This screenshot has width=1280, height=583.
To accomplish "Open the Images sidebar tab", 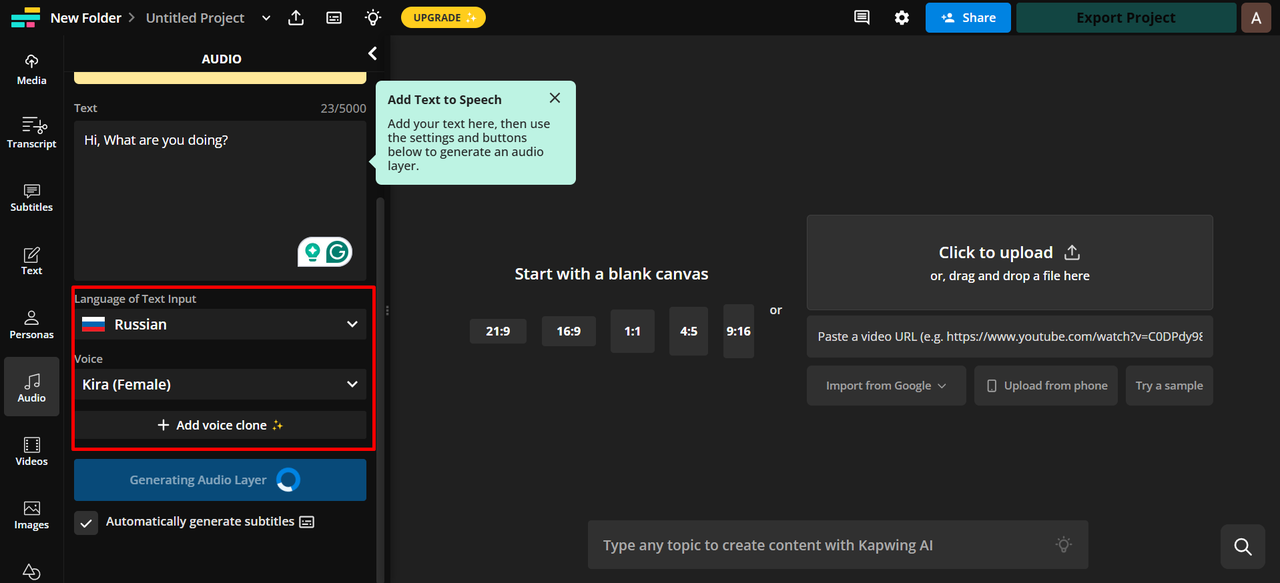I will (31, 514).
